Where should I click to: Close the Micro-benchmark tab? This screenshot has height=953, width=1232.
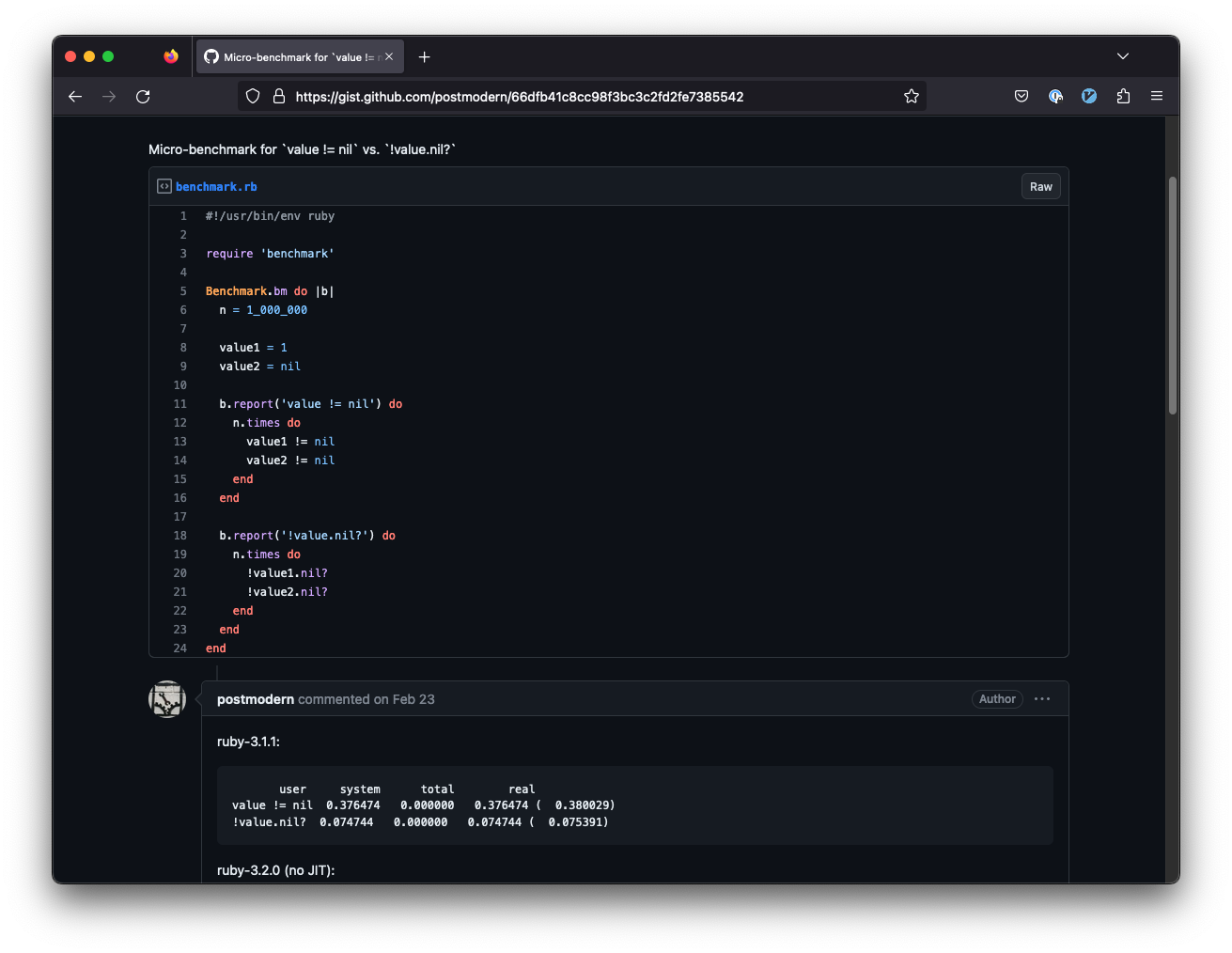point(389,56)
